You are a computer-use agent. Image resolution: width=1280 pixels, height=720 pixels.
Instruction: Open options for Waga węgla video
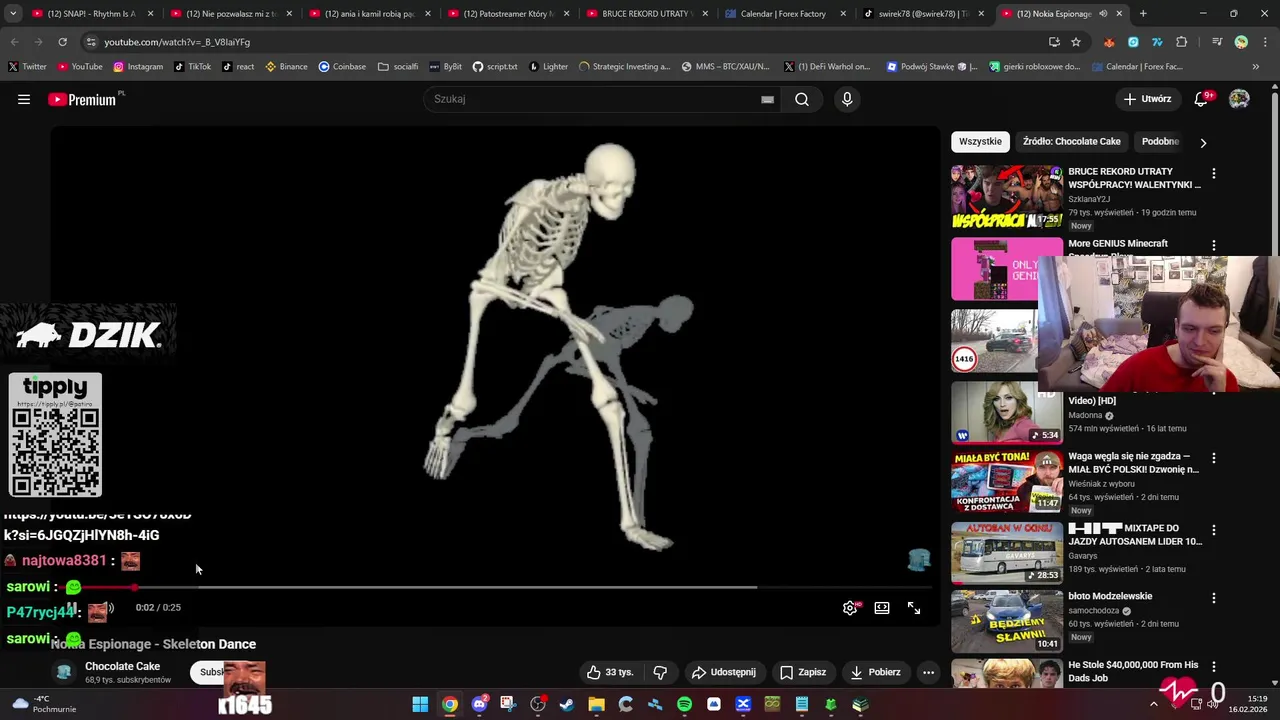(1213, 458)
